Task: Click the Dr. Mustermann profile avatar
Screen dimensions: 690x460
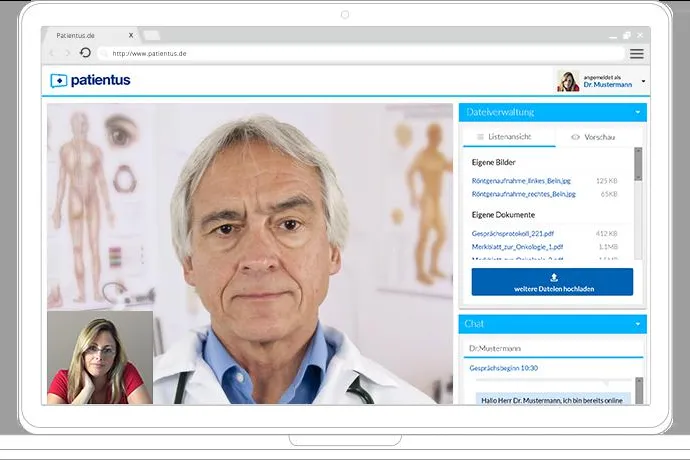Action: pyautogui.click(x=568, y=81)
